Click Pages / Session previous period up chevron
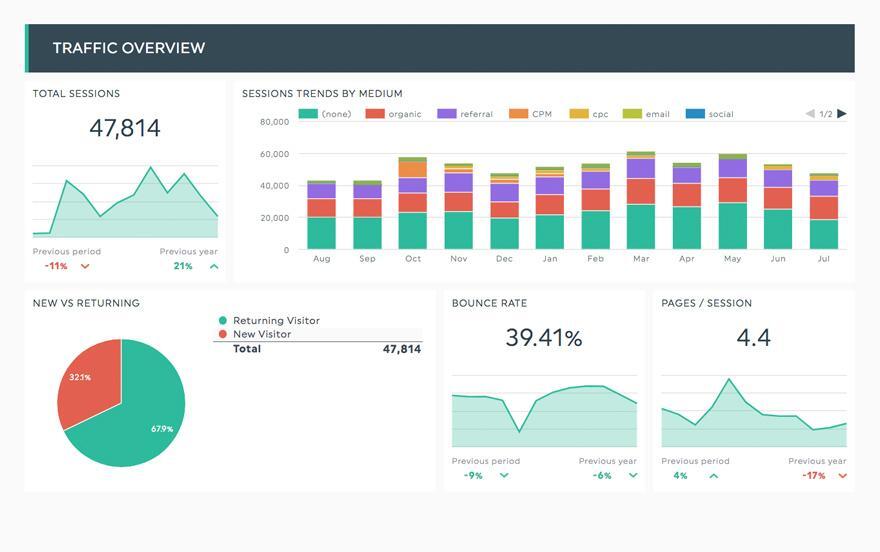This screenshot has height=552, width=880. 713,476
